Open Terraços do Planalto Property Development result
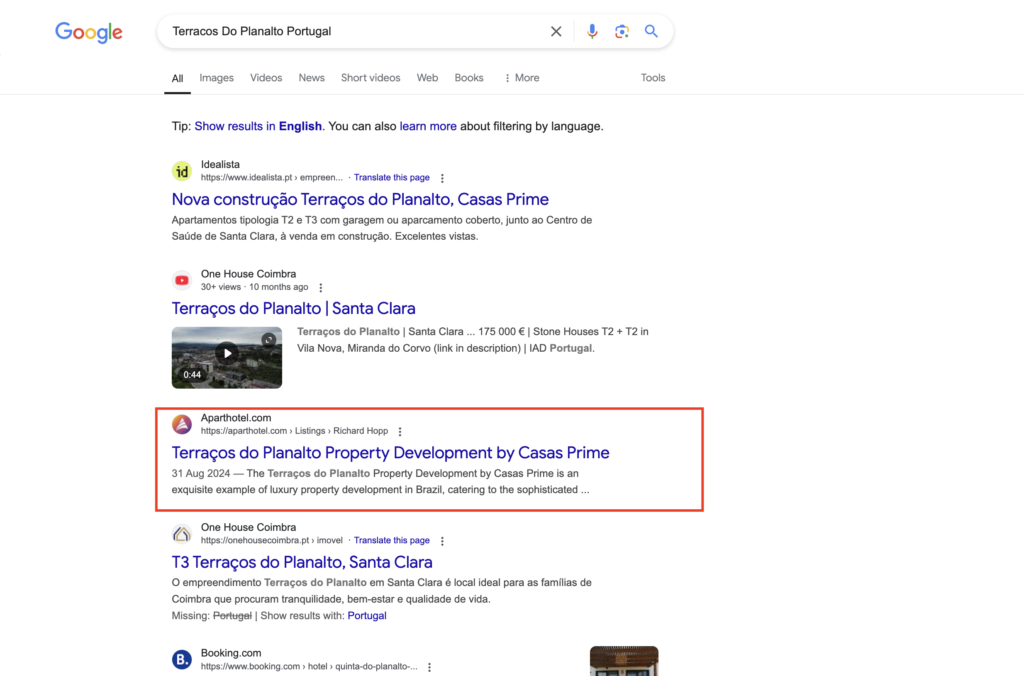The height and width of the screenshot is (676, 1024). 391,453
